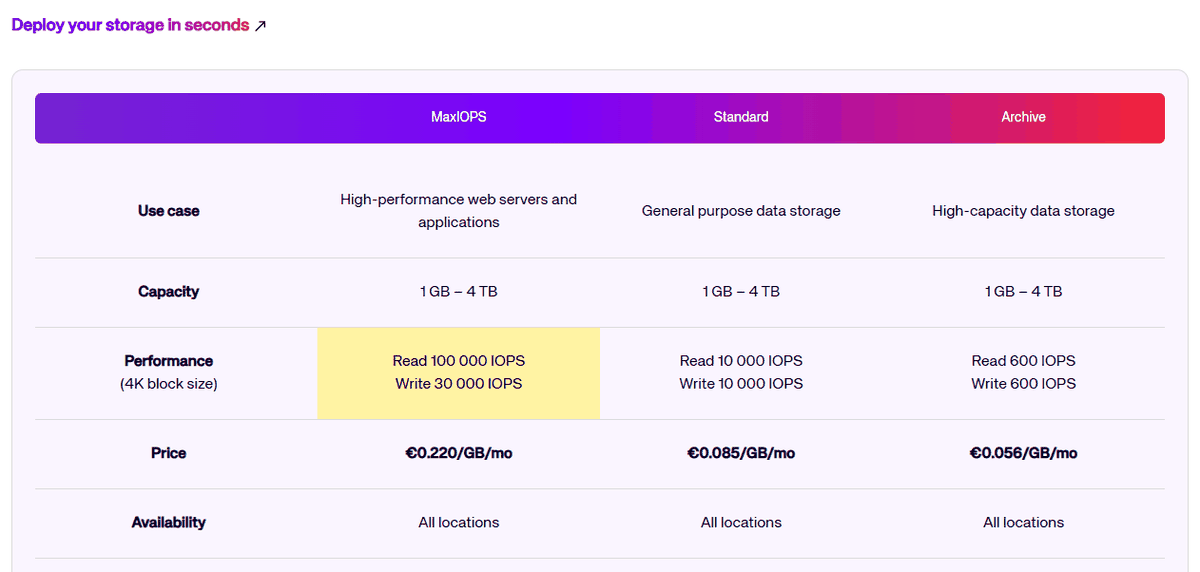Click the Archive price '€0.056/GB/mo'
Viewport: 1200px width, 572px height.
pos(1024,453)
